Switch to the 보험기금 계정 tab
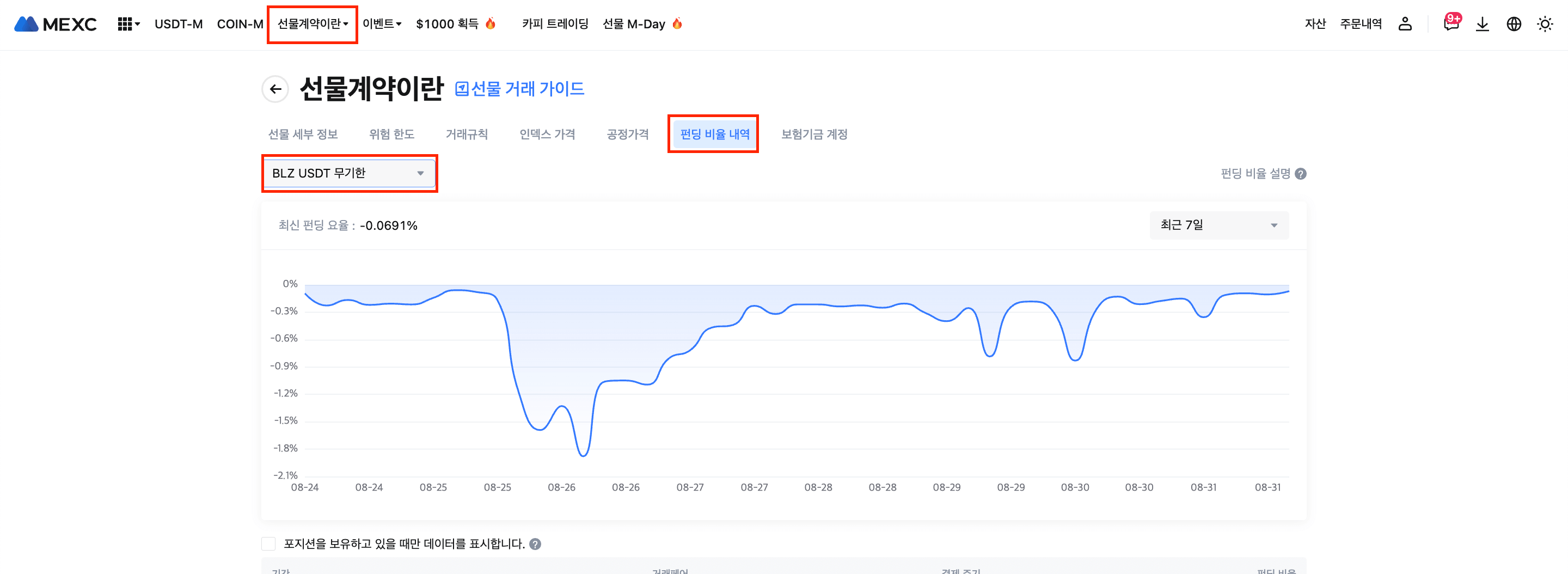The width and height of the screenshot is (1568, 574). tap(814, 135)
